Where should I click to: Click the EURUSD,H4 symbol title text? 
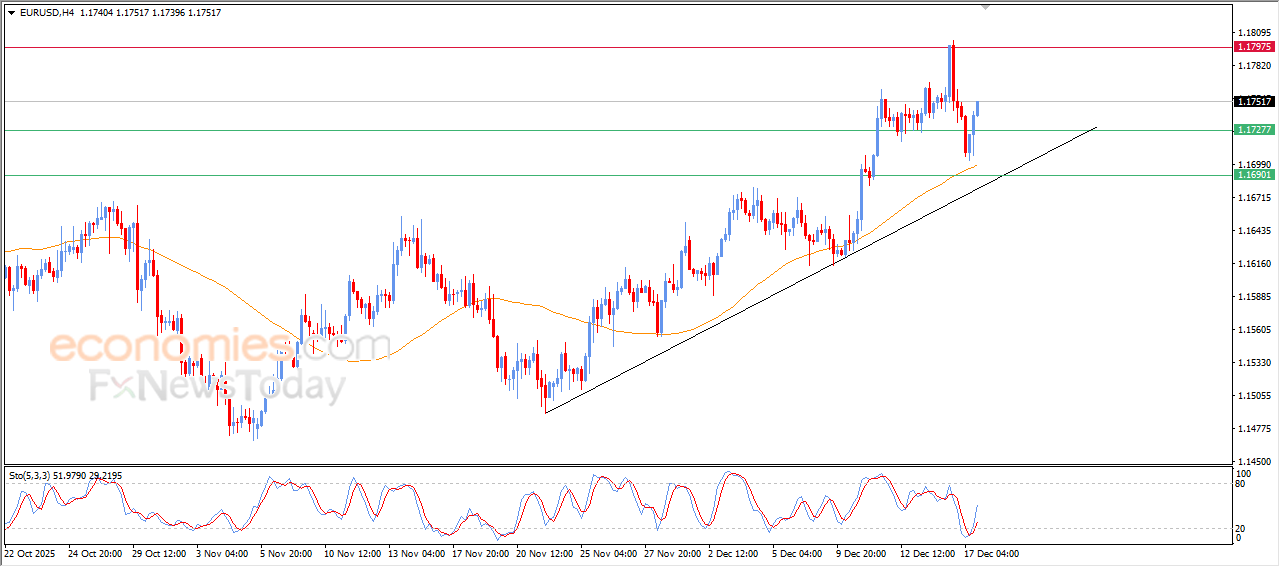[47, 13]
